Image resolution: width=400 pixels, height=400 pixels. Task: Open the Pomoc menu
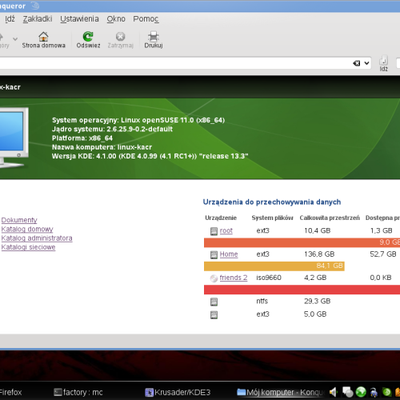click(x=146, y=19)
